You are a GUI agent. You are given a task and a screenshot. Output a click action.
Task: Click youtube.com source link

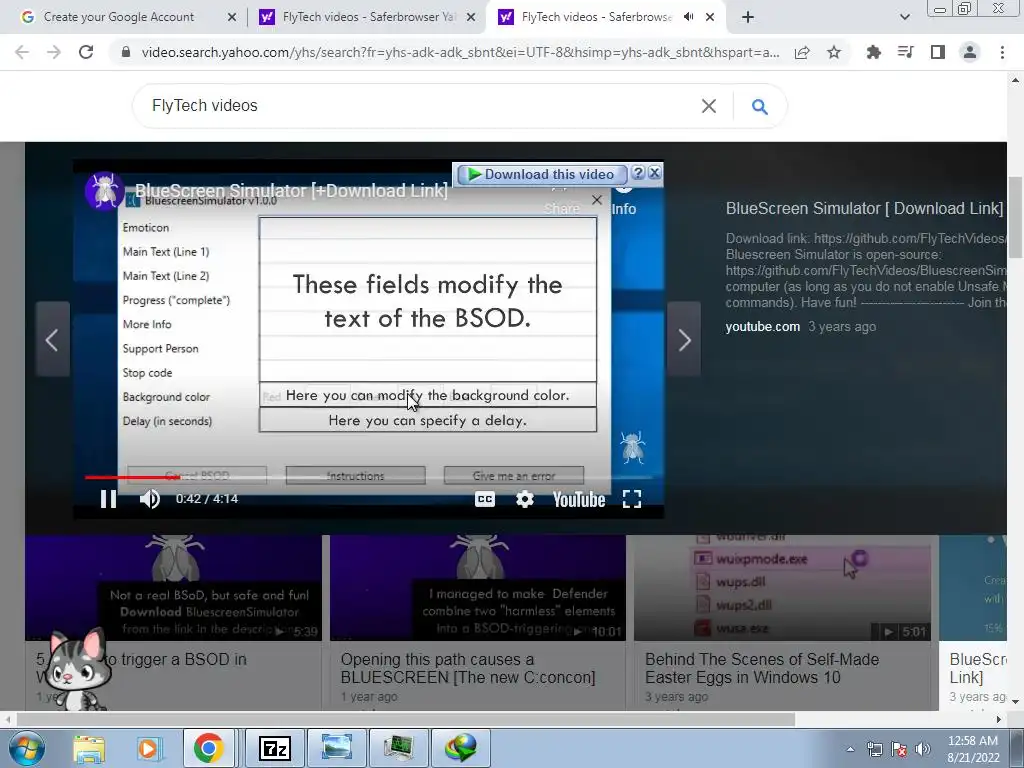pyautogui.click(x=762, y=327)
